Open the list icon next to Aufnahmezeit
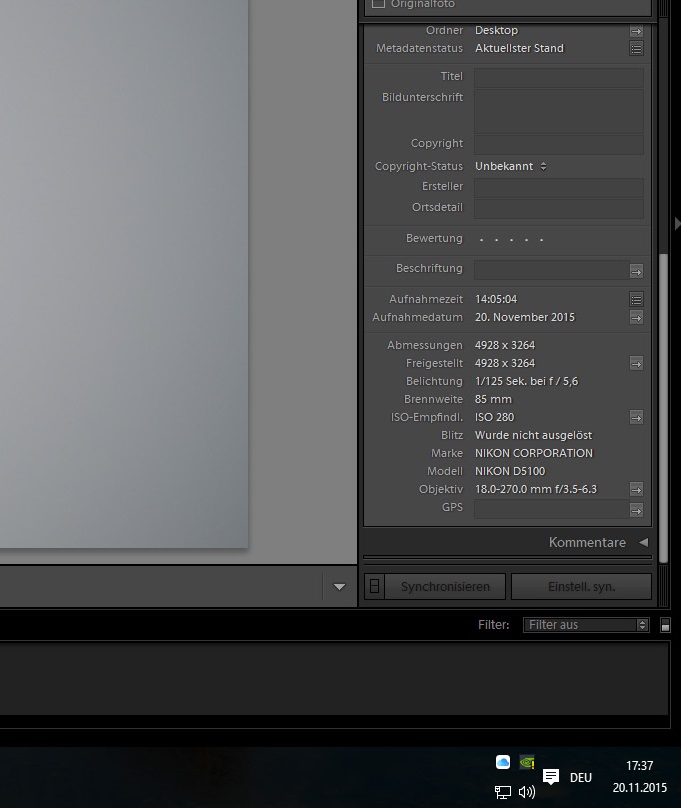 (636, 299)
